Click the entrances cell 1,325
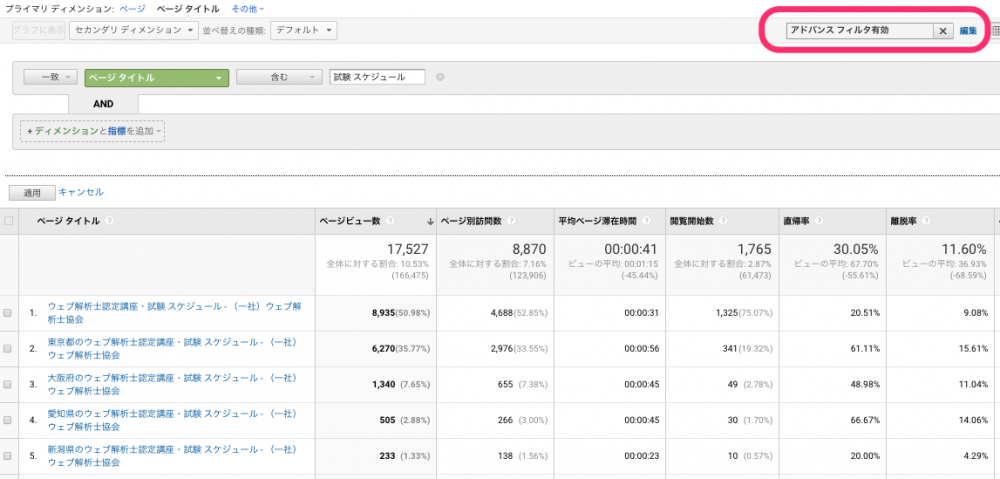 [x=728, y=313]
